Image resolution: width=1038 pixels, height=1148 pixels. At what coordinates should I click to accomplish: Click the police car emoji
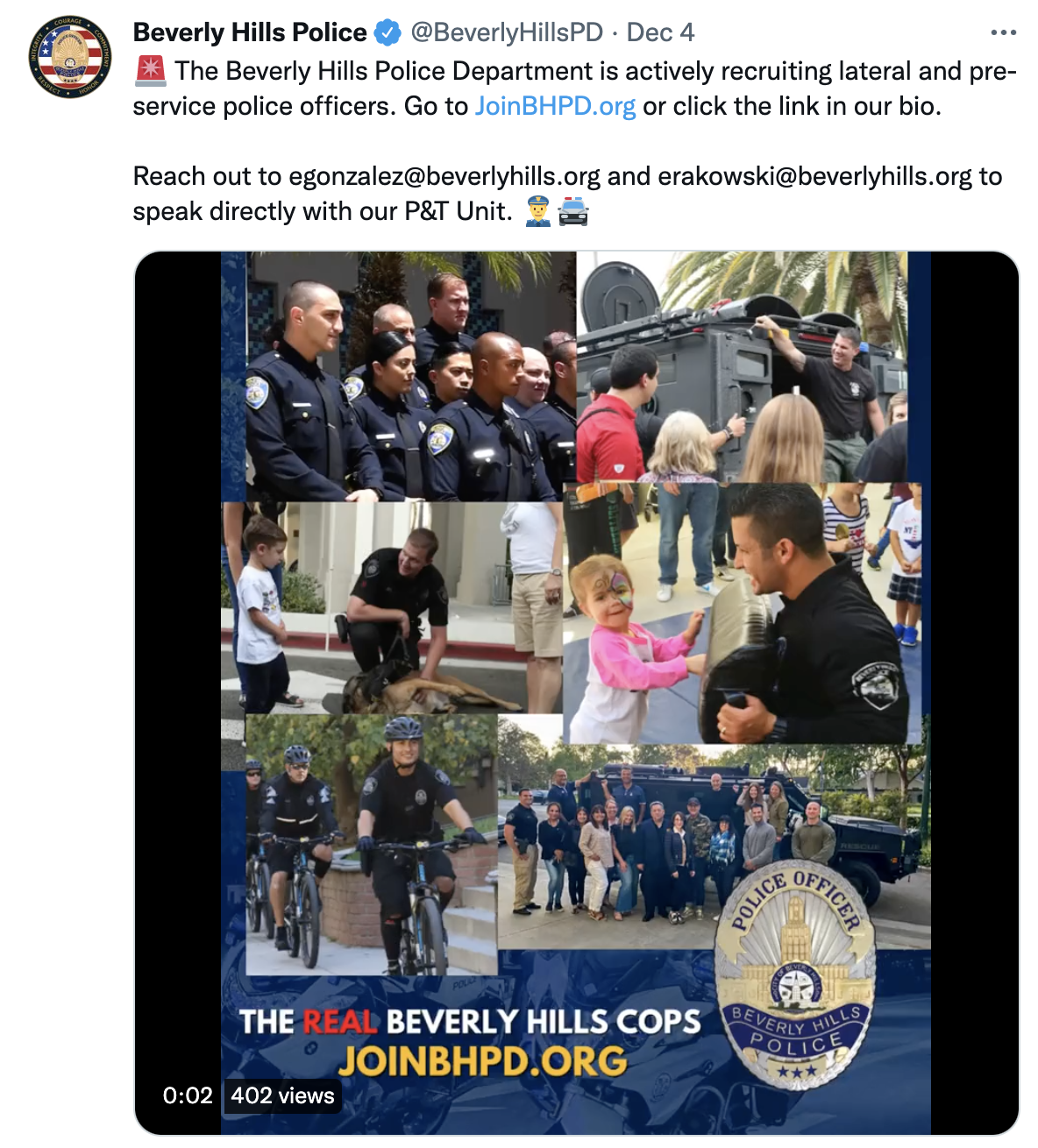[573, 211]
